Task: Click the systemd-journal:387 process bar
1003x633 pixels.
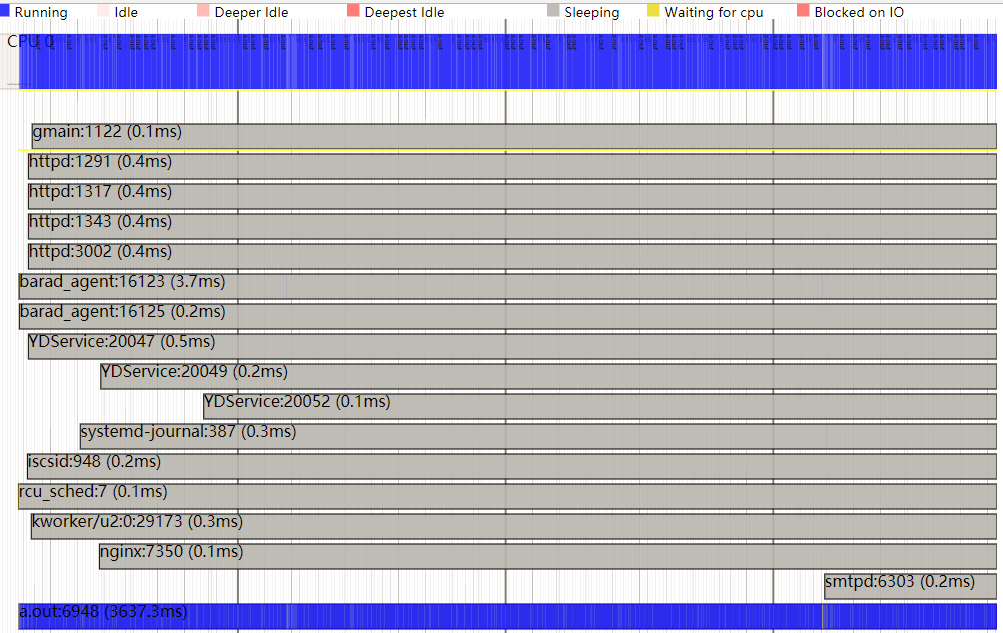Action: coord(538,437)
